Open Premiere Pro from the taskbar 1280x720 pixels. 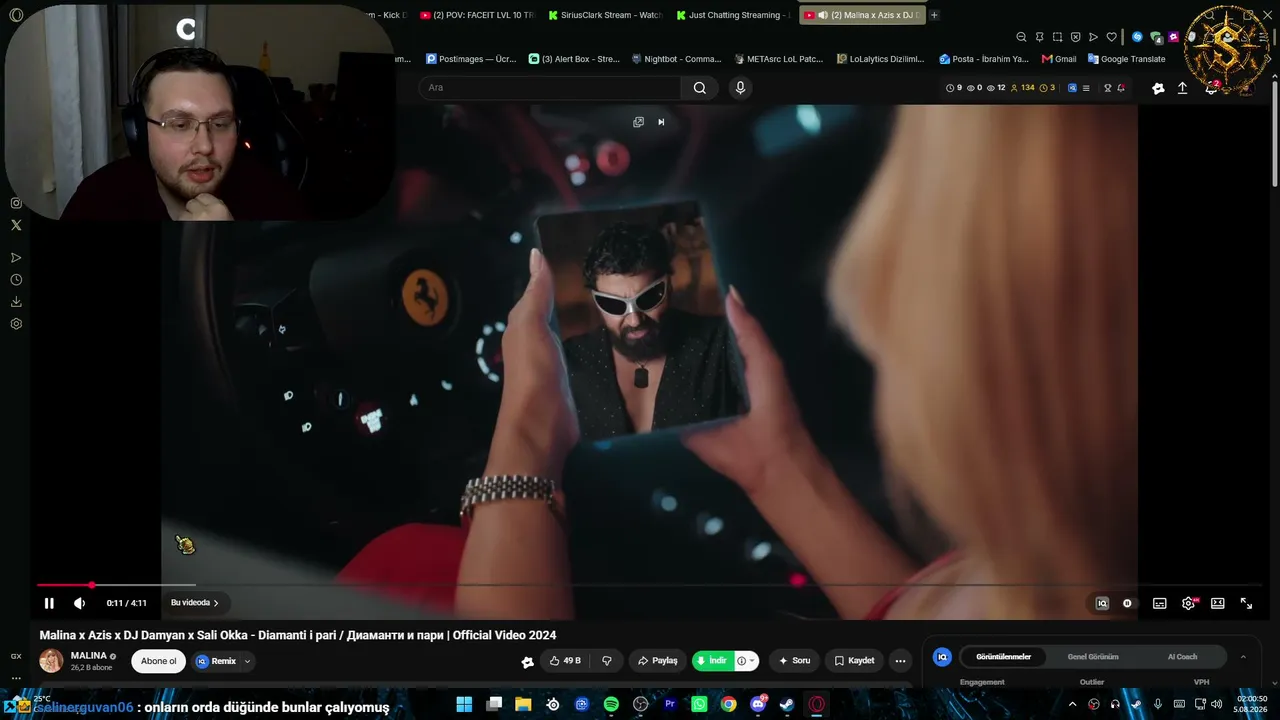tap(670, 704)
